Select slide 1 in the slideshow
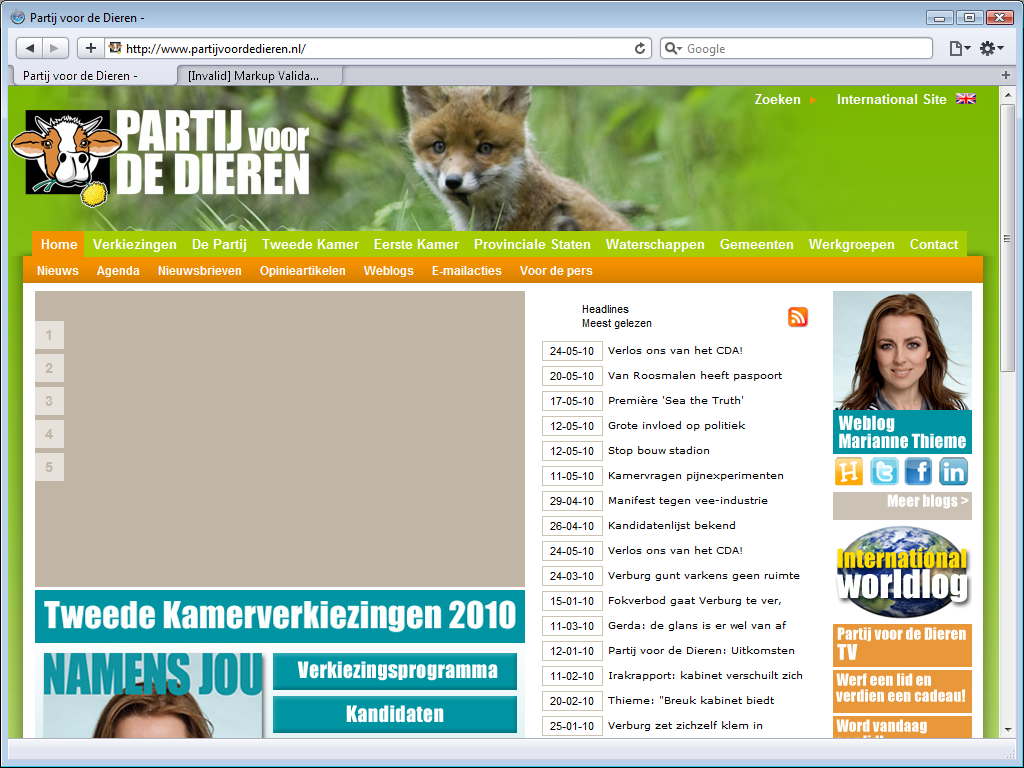Screen dimensions: 1024x768 (49, 335)
